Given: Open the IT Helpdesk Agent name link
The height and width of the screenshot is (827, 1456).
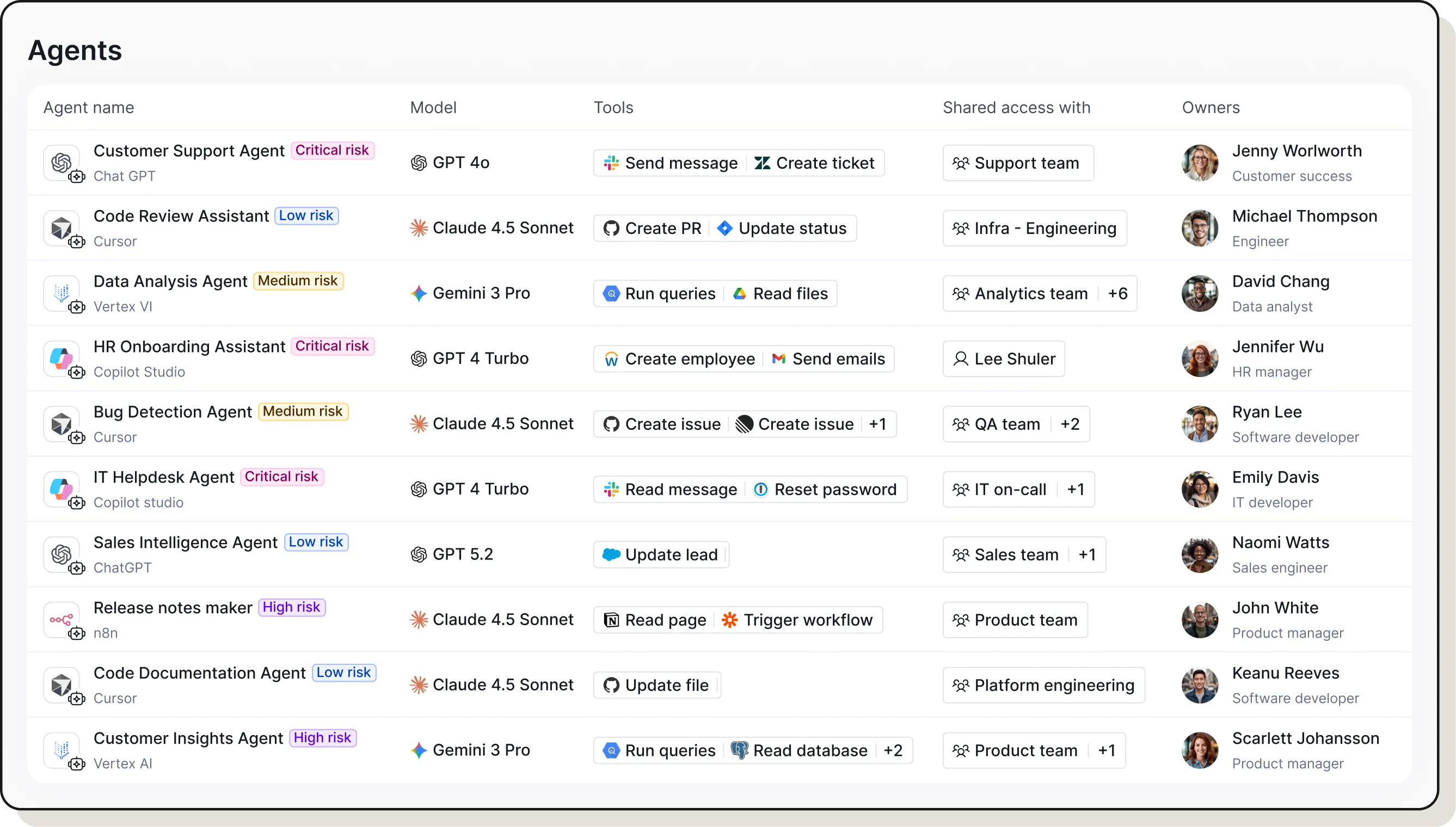Looking at the screenshot, I should tap(164, 477).
